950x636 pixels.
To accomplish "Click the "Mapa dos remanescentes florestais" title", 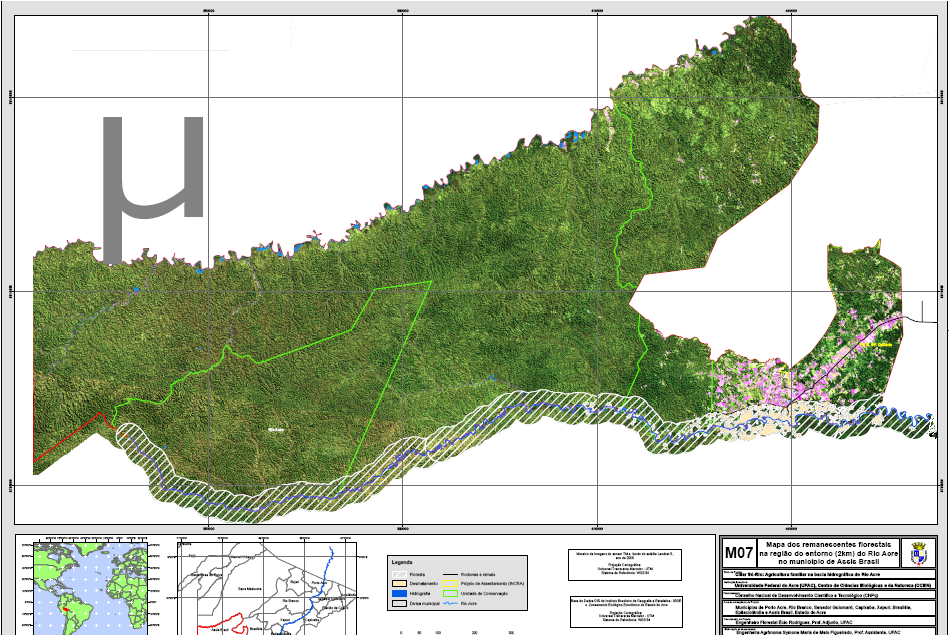I will pos(827,545).
